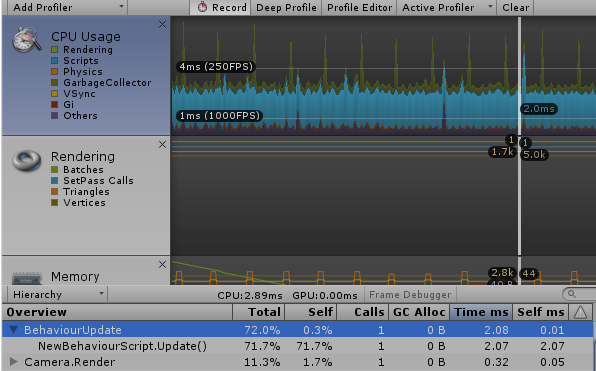
Task: Expand the Camera.Render tree row
Action: (x=14, y=361)
